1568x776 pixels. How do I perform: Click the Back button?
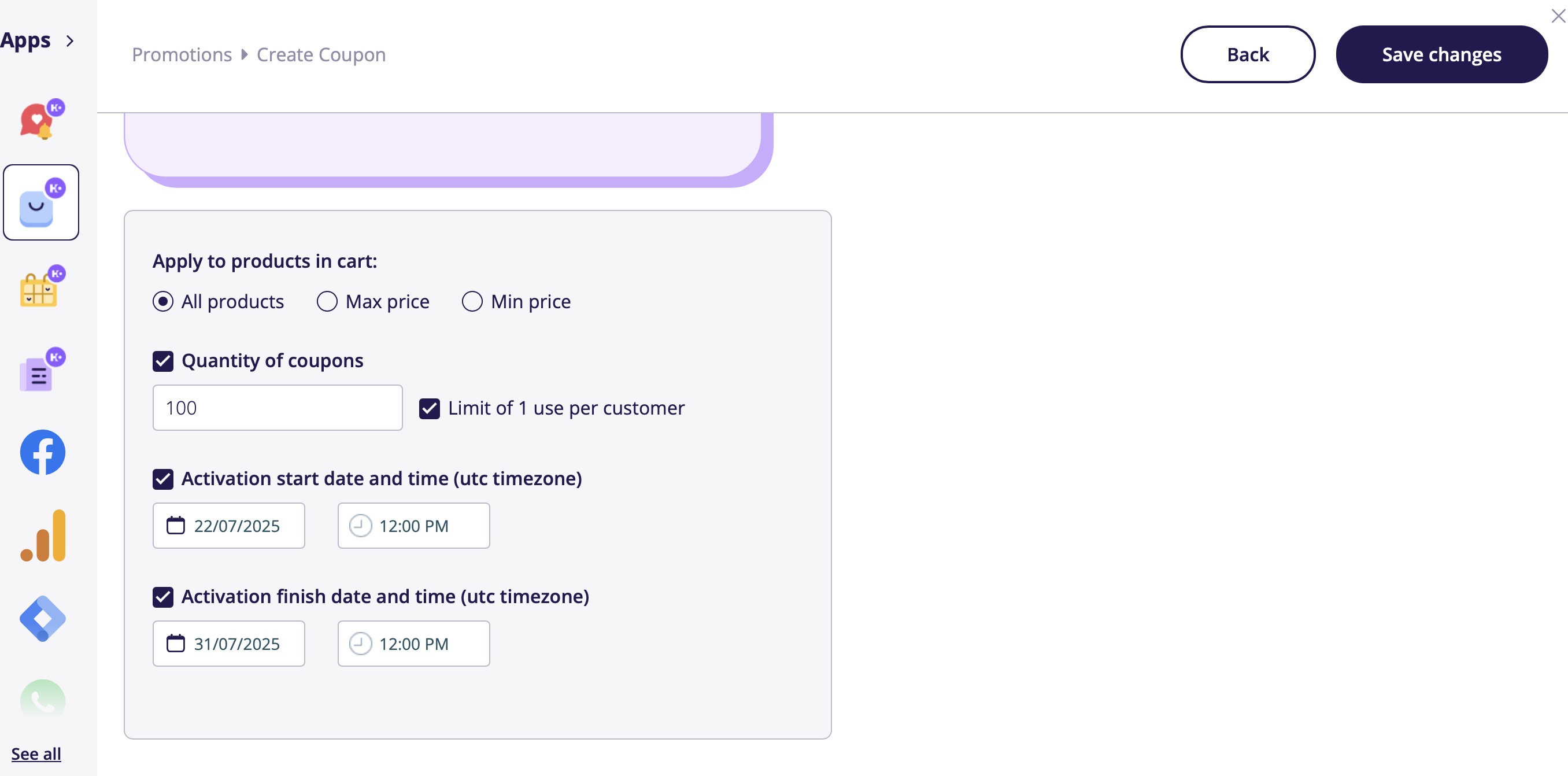pyautogui.click(x=1248, y=55)
